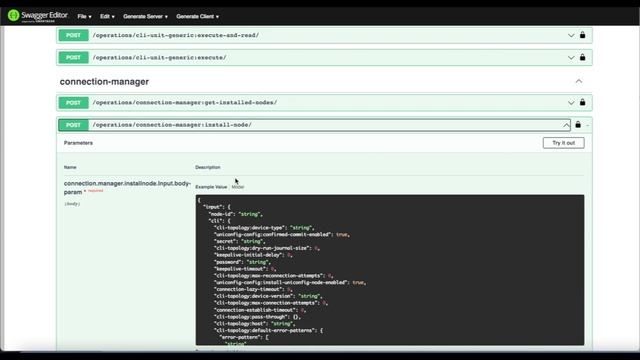Click lock icon on execute-and-read endpoint

click(582, 35)
